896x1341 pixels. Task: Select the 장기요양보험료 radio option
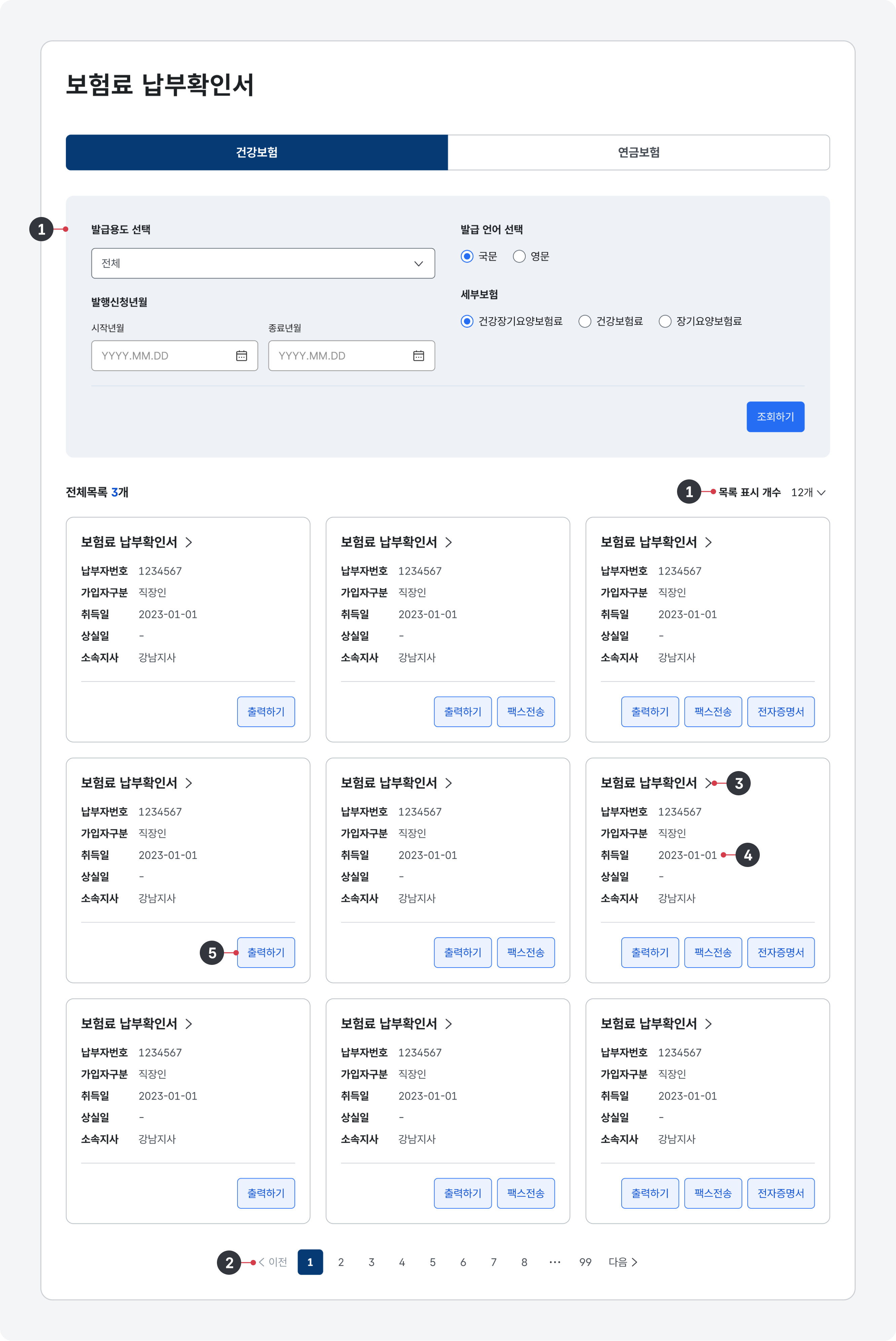665,321
